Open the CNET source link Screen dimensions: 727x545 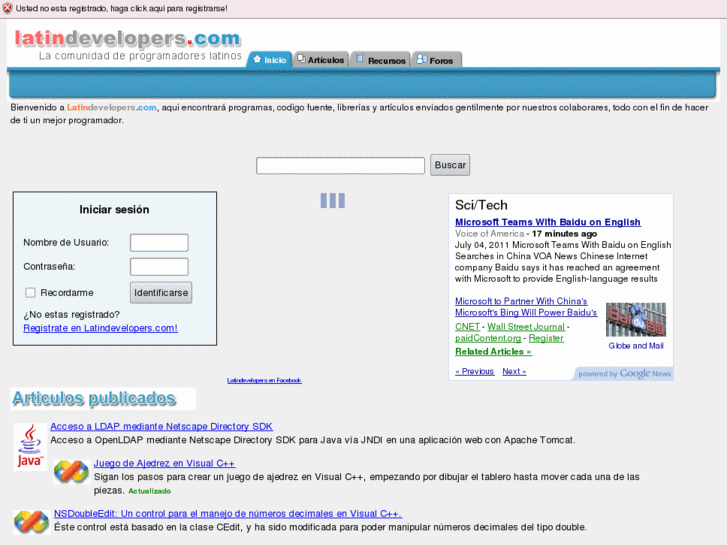[467, 327]
